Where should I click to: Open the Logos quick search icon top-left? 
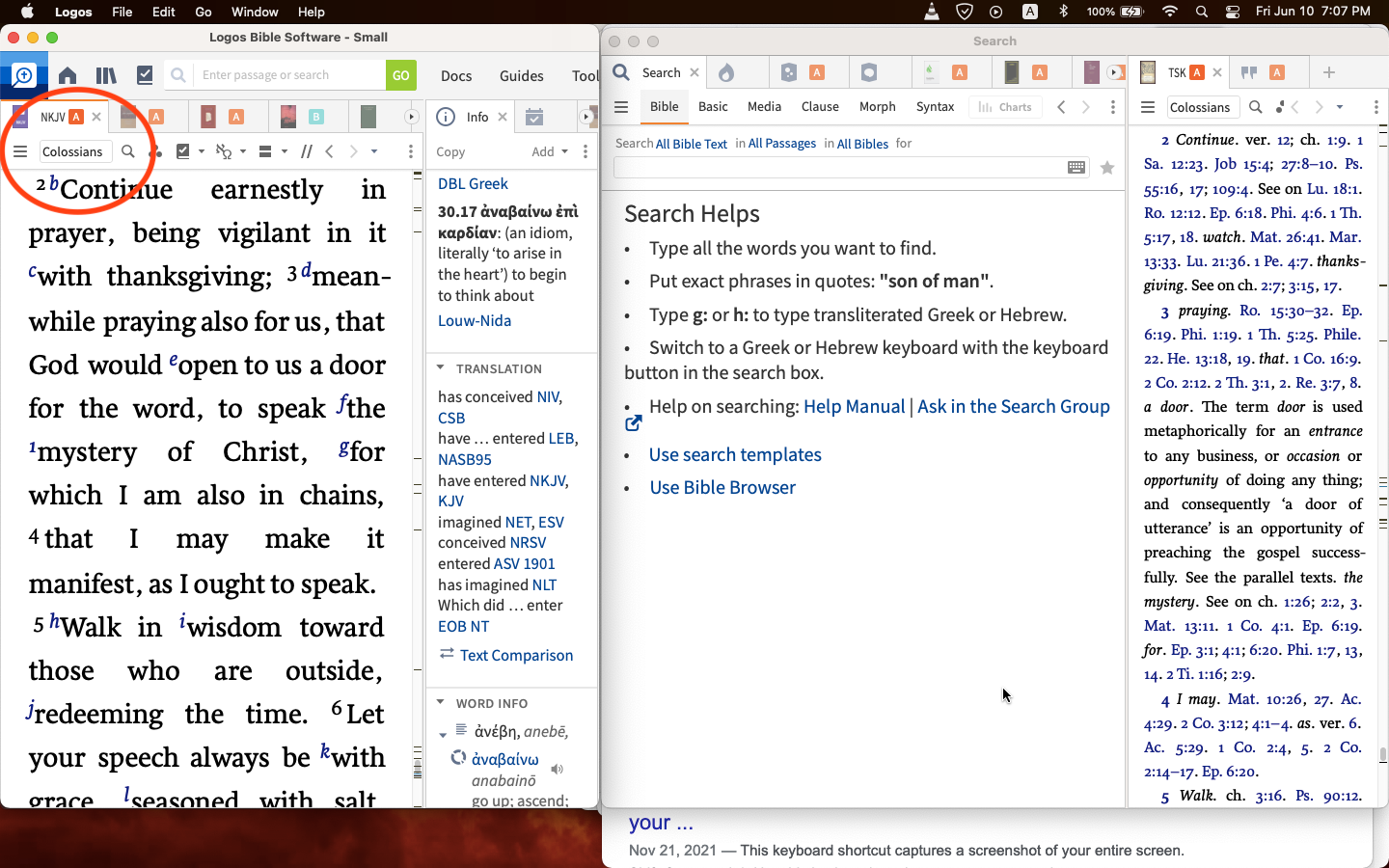click(x=22, y=74)
